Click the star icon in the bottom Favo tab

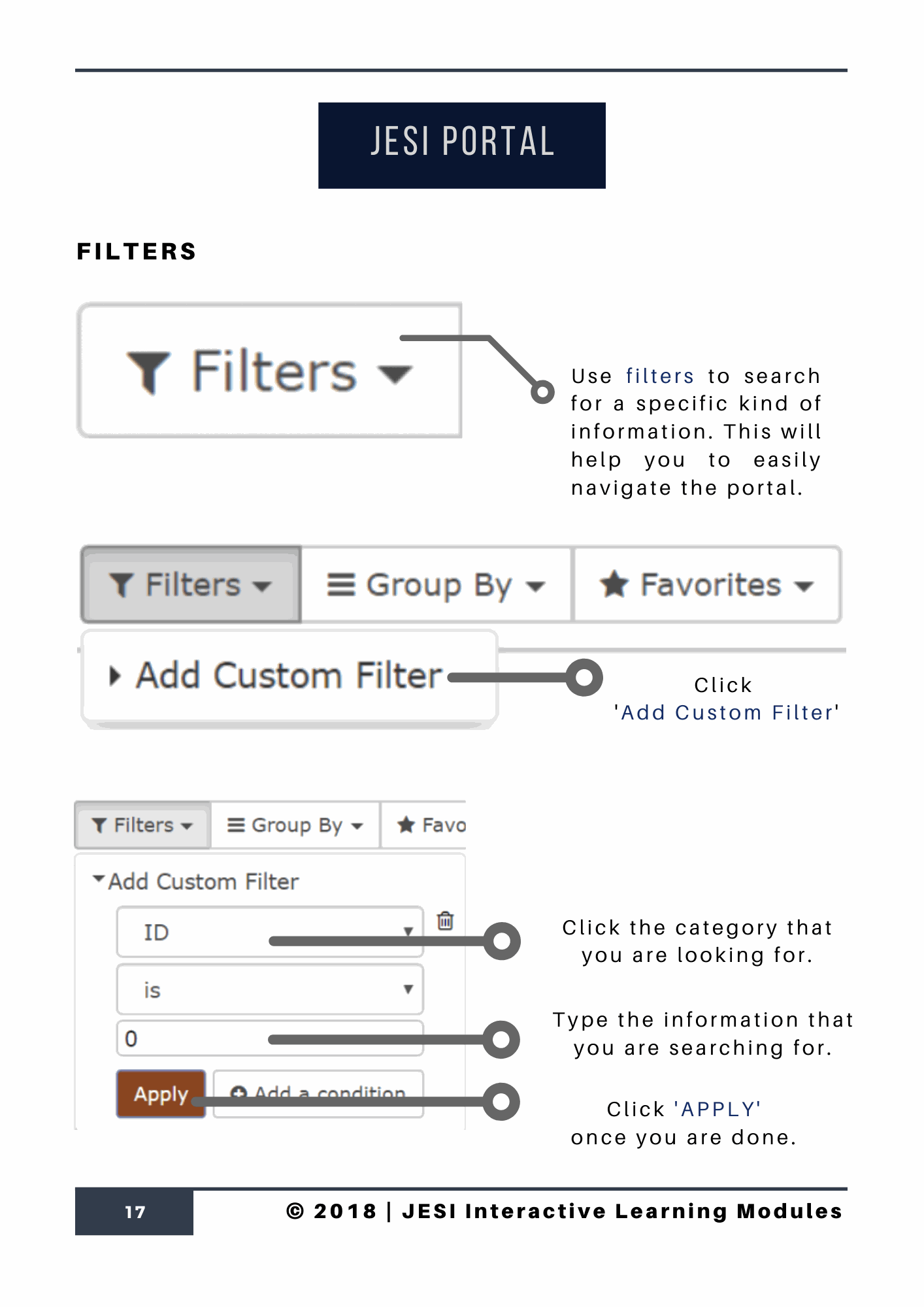tap(406, 825)
